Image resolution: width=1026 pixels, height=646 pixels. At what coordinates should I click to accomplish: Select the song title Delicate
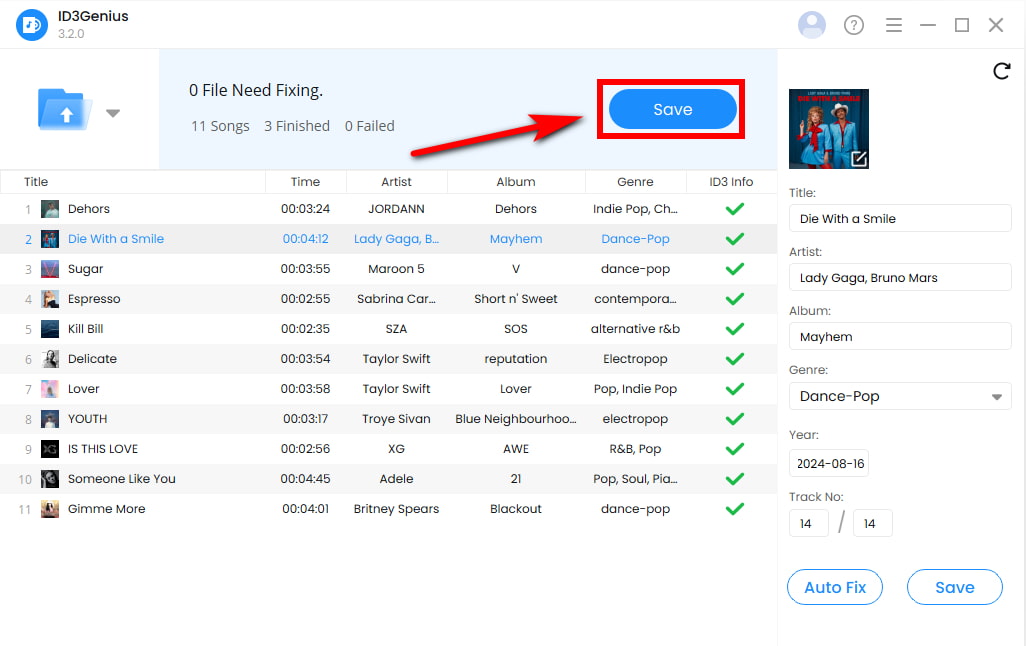[x=92, y=359]
